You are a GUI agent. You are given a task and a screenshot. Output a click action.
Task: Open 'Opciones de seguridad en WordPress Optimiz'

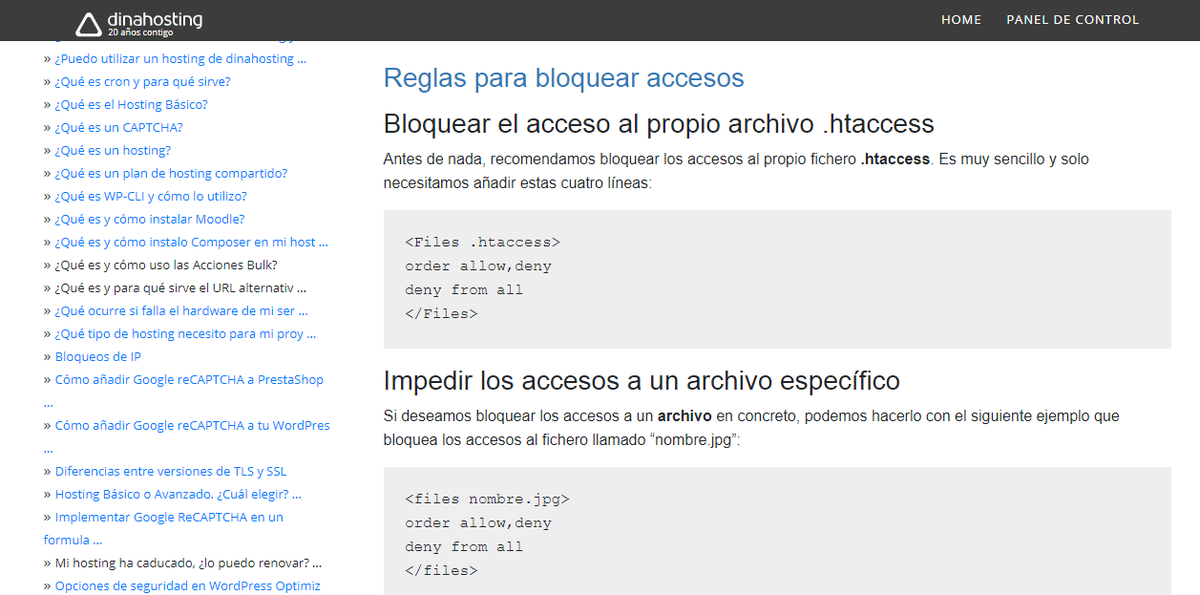point(187,588)
